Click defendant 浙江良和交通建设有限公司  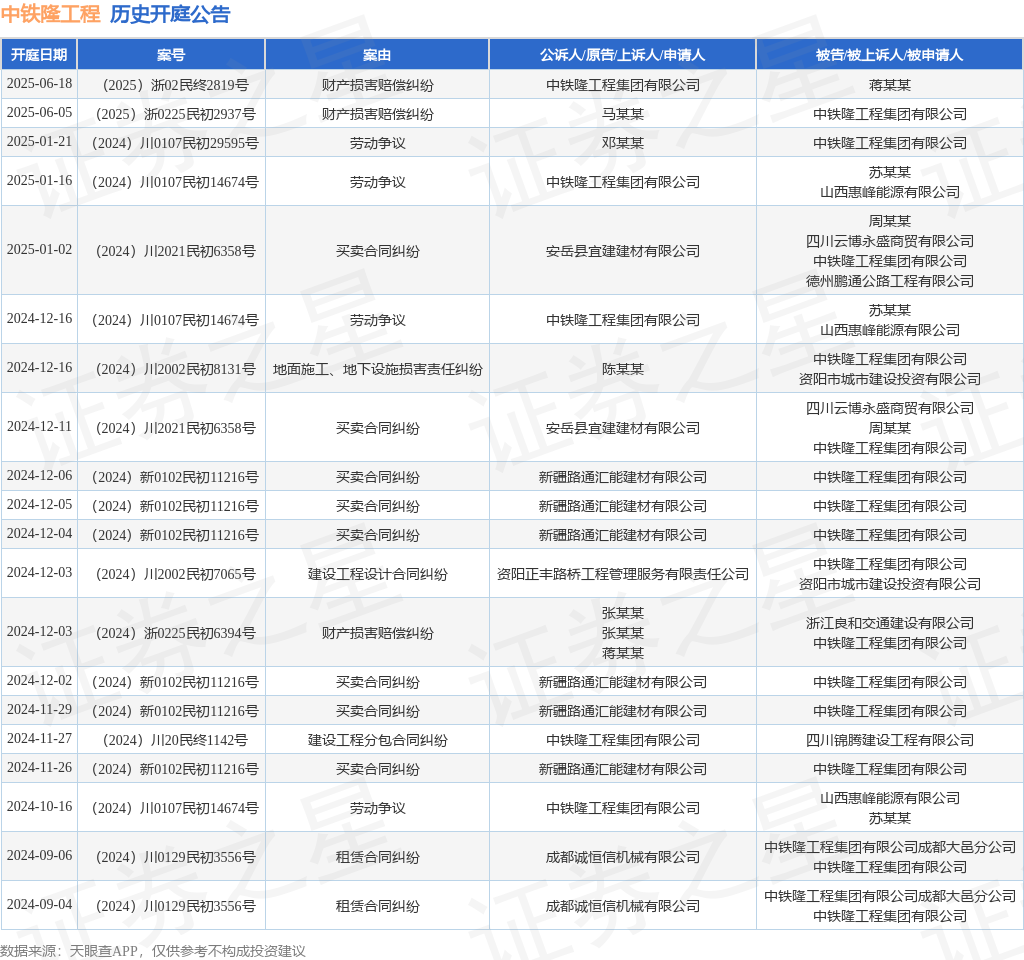click(x=889, y=623)
